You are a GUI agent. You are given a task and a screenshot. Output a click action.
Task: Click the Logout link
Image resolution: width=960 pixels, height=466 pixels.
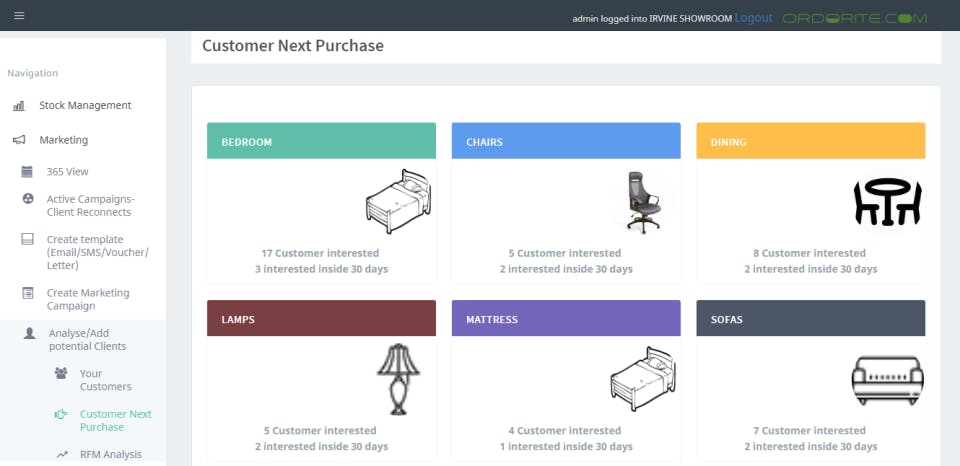point(753,18)
